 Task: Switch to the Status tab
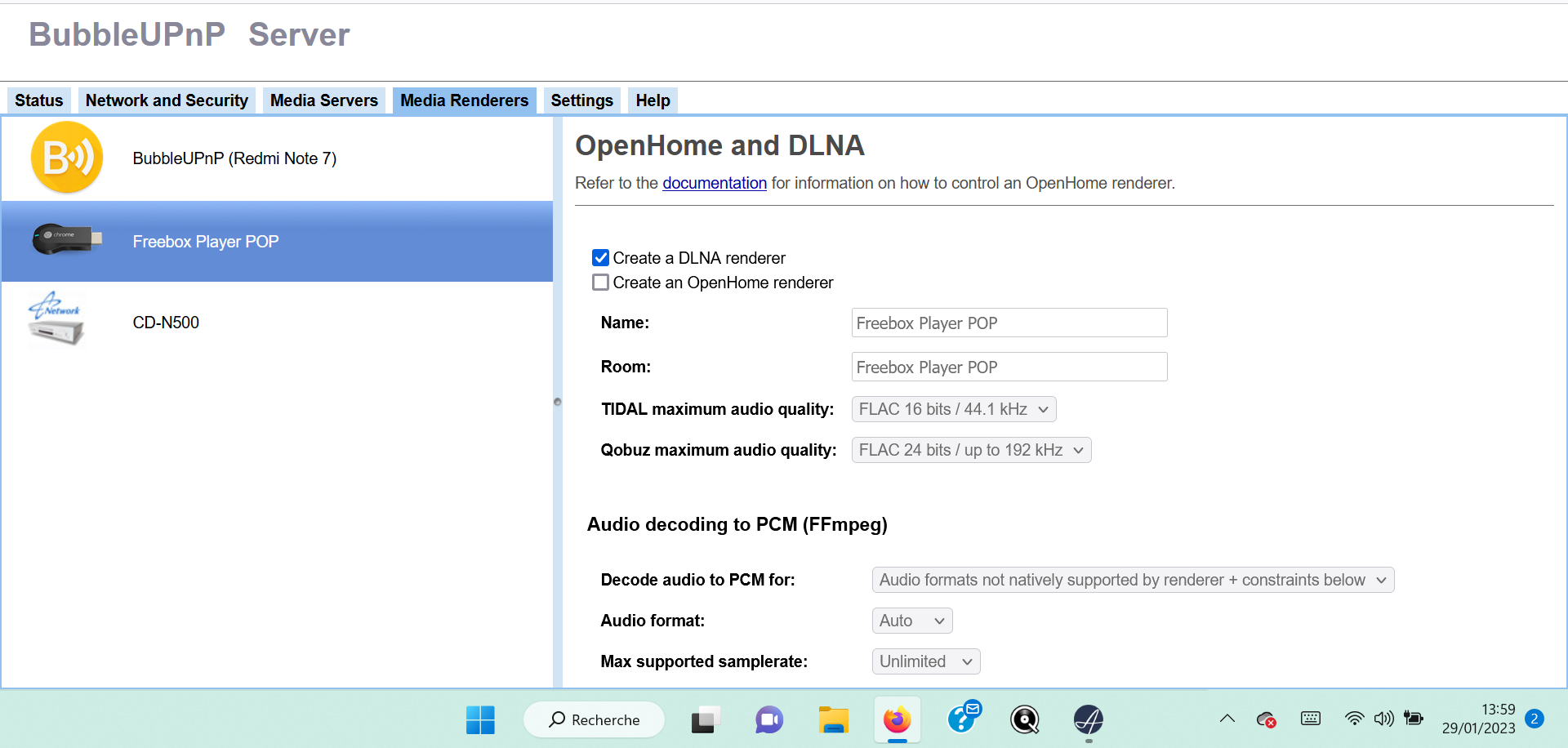39,100
